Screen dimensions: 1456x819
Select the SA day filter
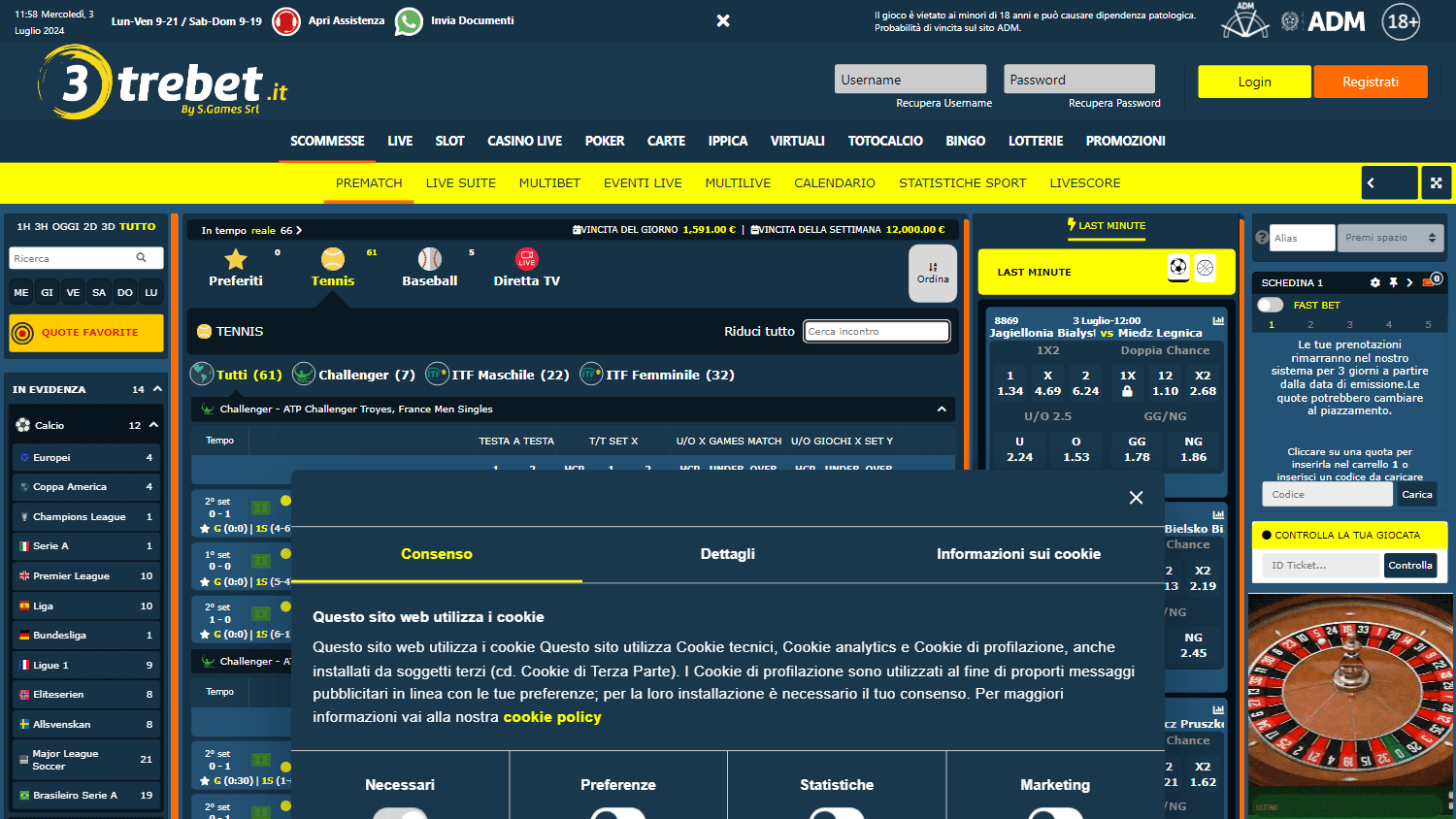99,292
